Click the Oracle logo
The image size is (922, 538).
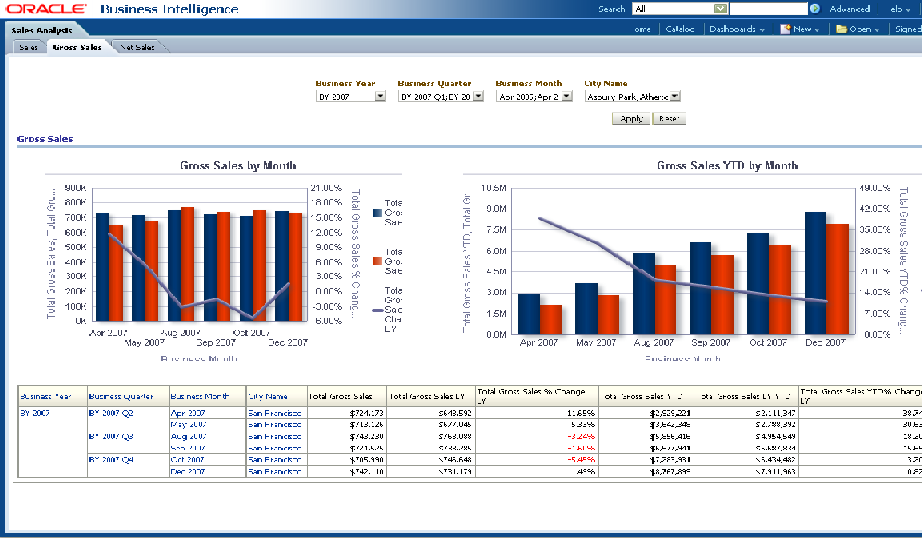coord(45,9)
